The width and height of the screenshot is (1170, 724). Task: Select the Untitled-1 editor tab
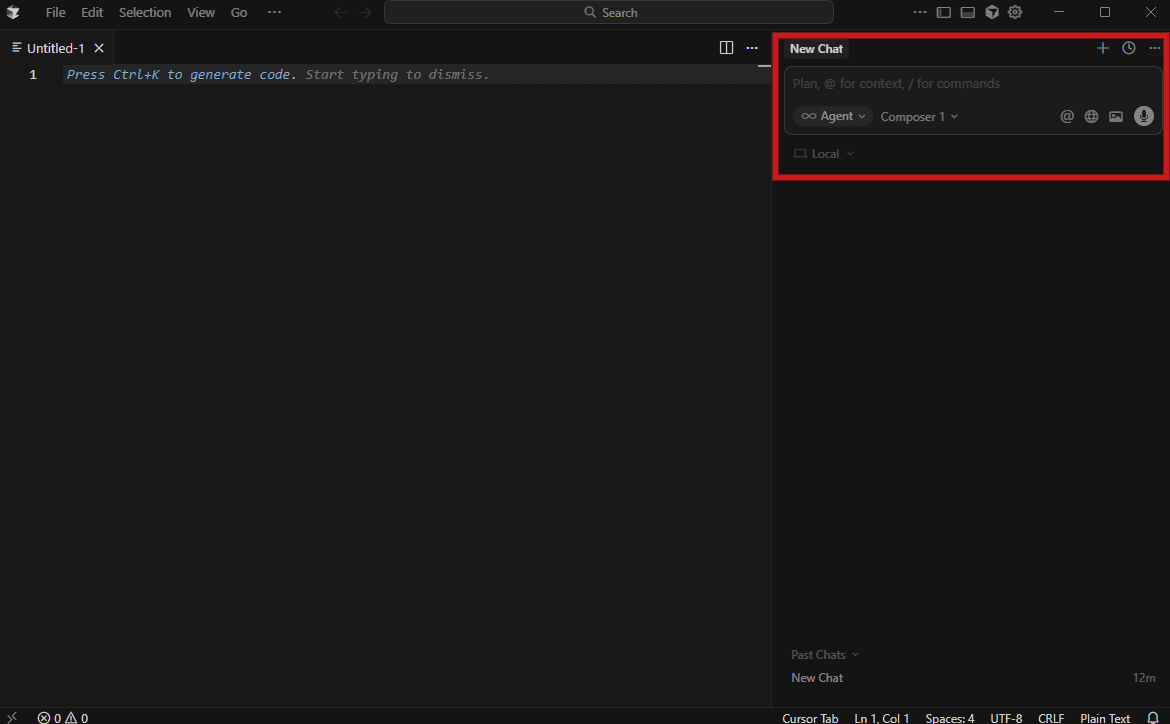(55, 48)
